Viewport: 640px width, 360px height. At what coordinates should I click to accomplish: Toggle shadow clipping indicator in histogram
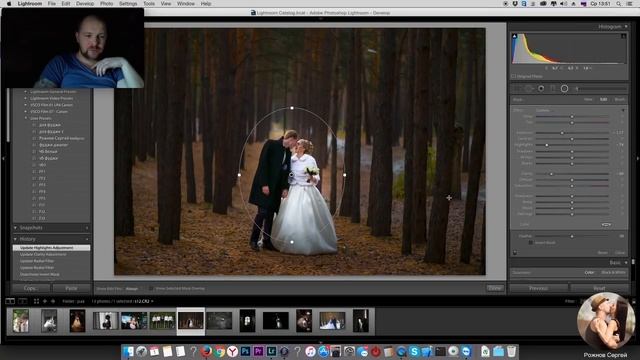pyautogui.click(x=515, y=36)
